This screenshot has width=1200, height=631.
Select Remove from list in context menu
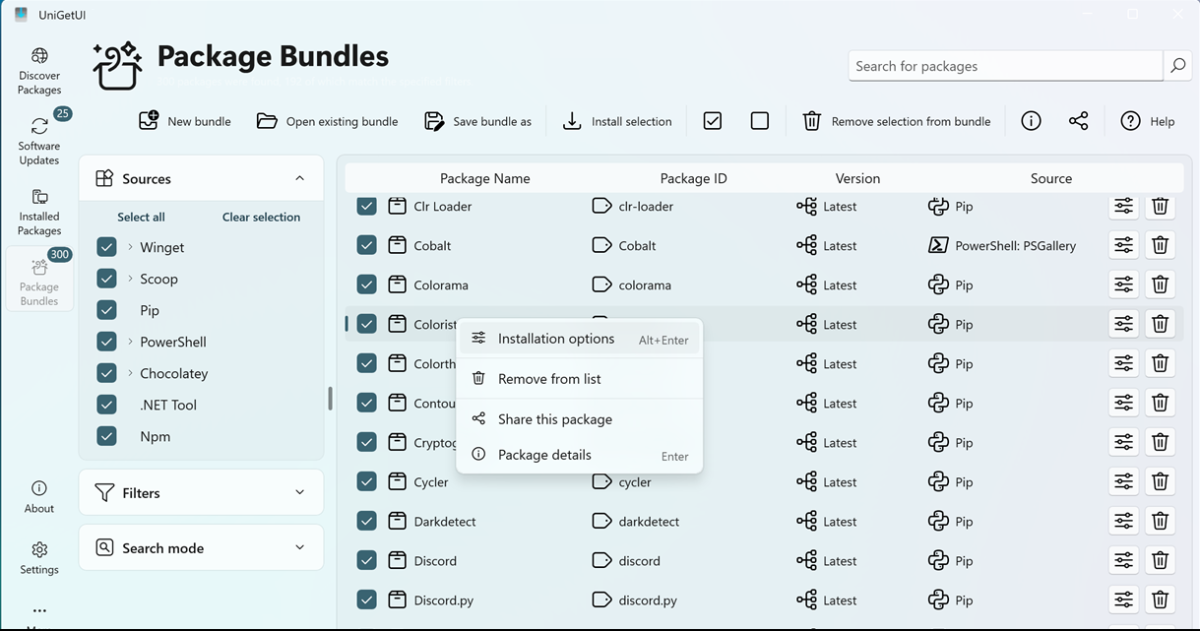(580, 379)
